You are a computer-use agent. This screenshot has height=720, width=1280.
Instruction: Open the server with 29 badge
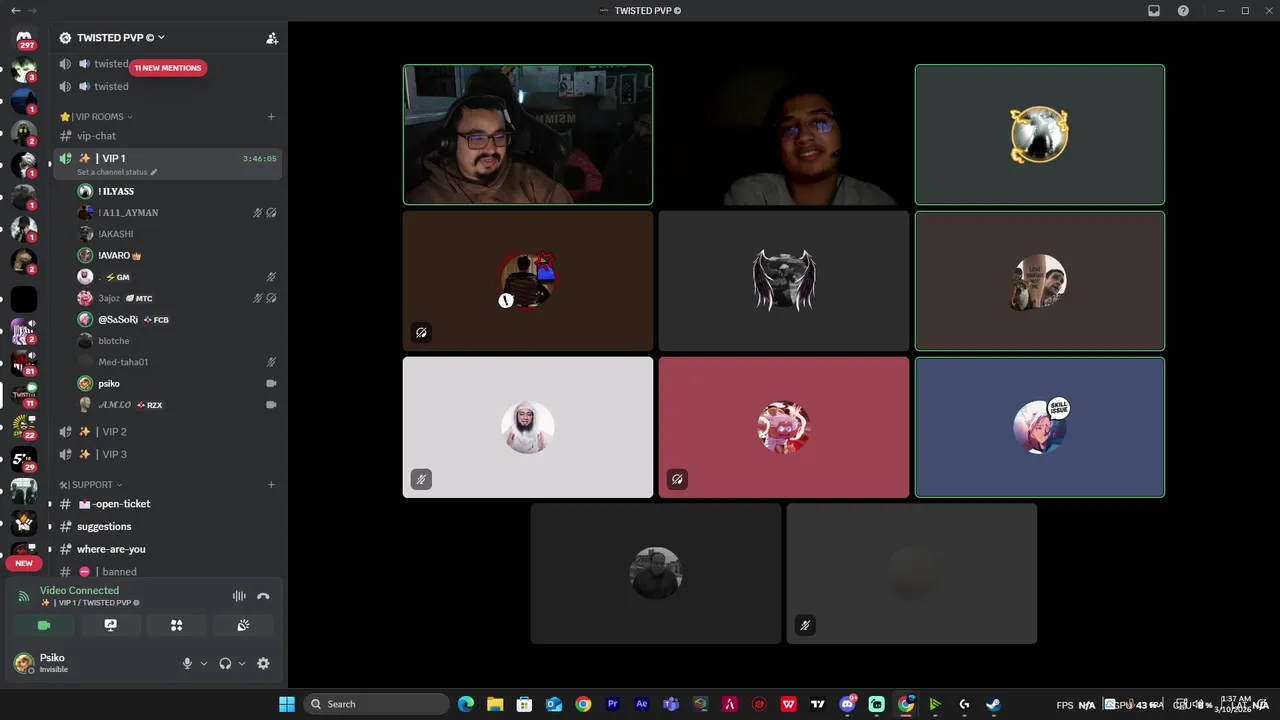point(24,460)
